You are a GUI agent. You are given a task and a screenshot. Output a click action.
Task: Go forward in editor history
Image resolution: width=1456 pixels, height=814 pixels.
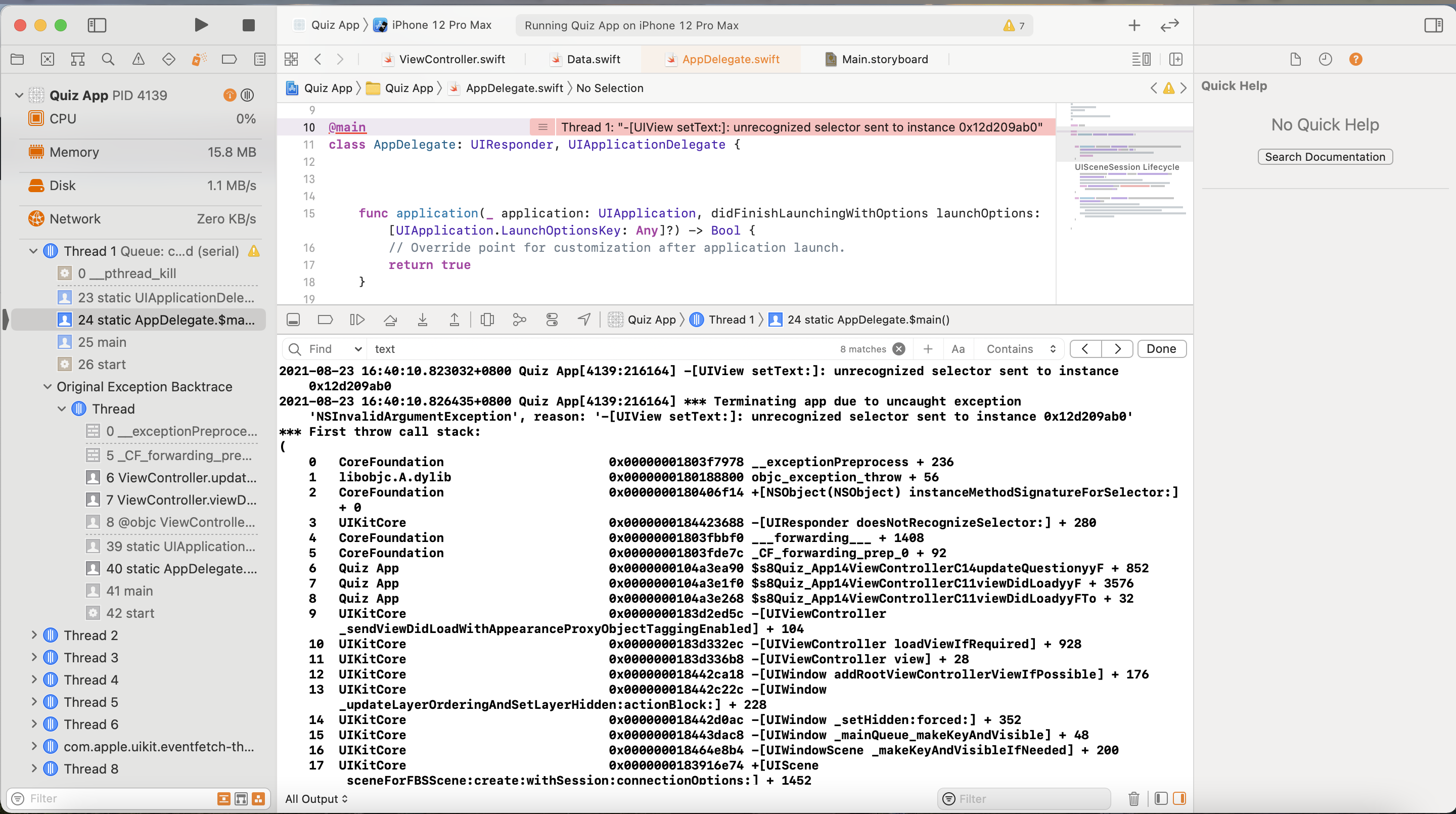pos(340,59)
